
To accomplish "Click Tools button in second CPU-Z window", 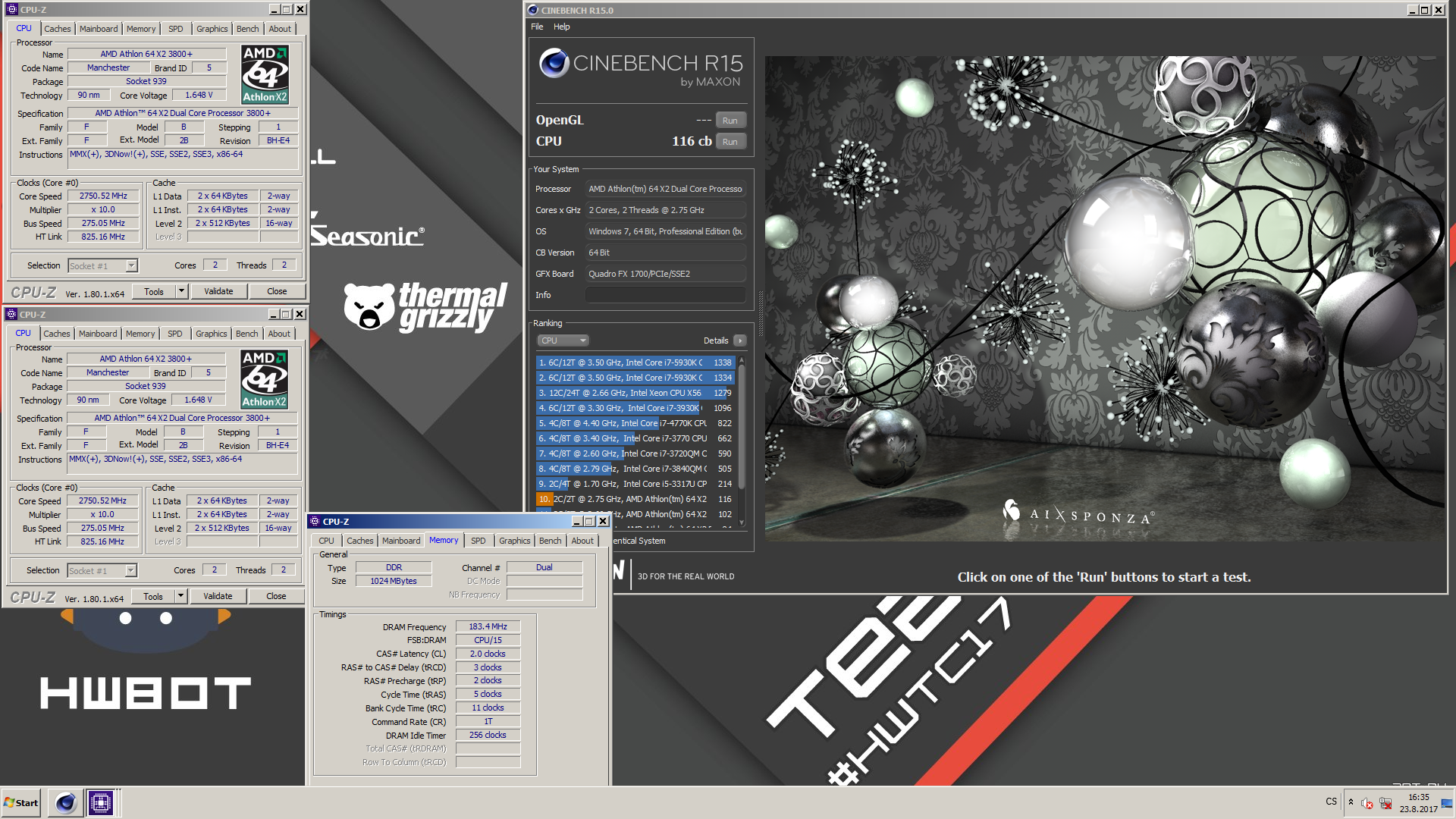I will [153, 596].
